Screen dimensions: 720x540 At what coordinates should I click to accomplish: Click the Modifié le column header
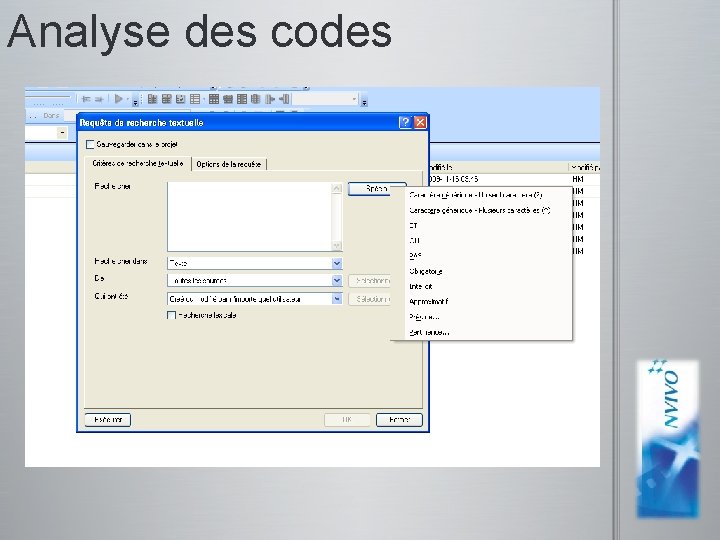(x=498, y=167)
